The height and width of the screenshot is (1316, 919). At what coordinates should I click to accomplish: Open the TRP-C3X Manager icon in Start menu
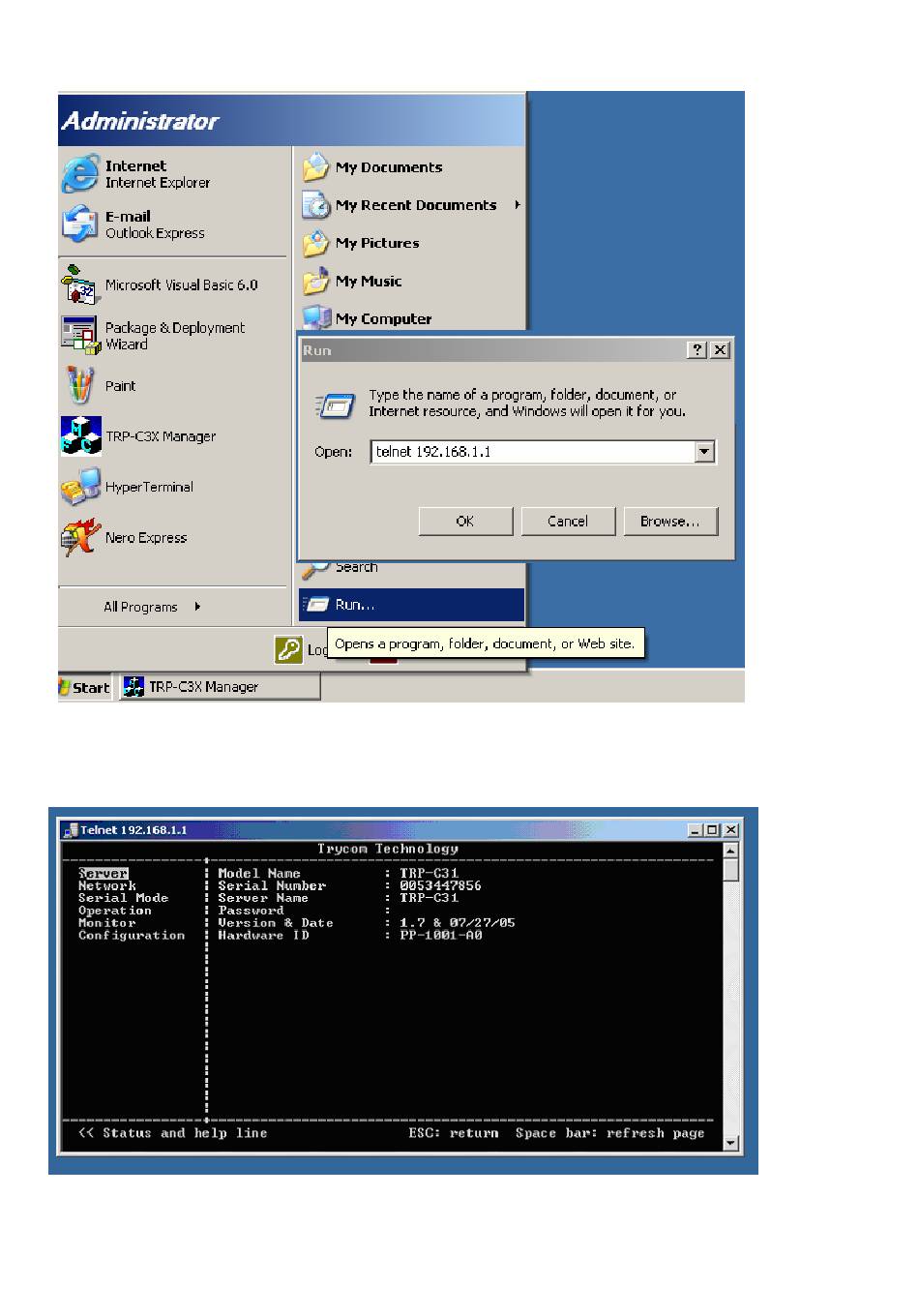[x=80, y=436]
